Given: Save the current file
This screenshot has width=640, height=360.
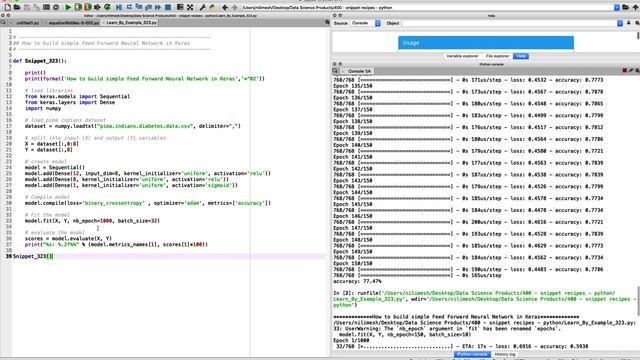Looking at the screenshot, I should (x=27, y=7).
